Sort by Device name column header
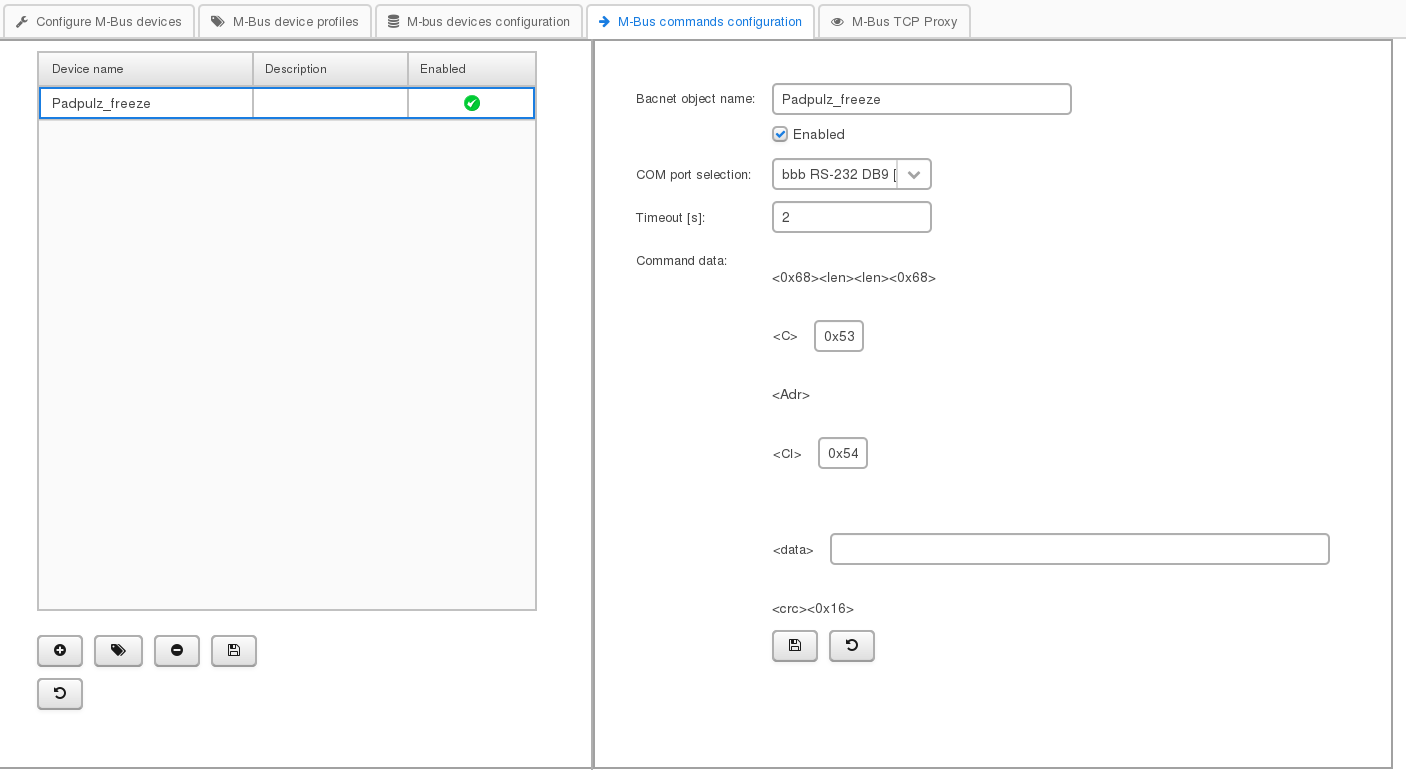This screenshot has height=770, width=1406. pos(146,69)
